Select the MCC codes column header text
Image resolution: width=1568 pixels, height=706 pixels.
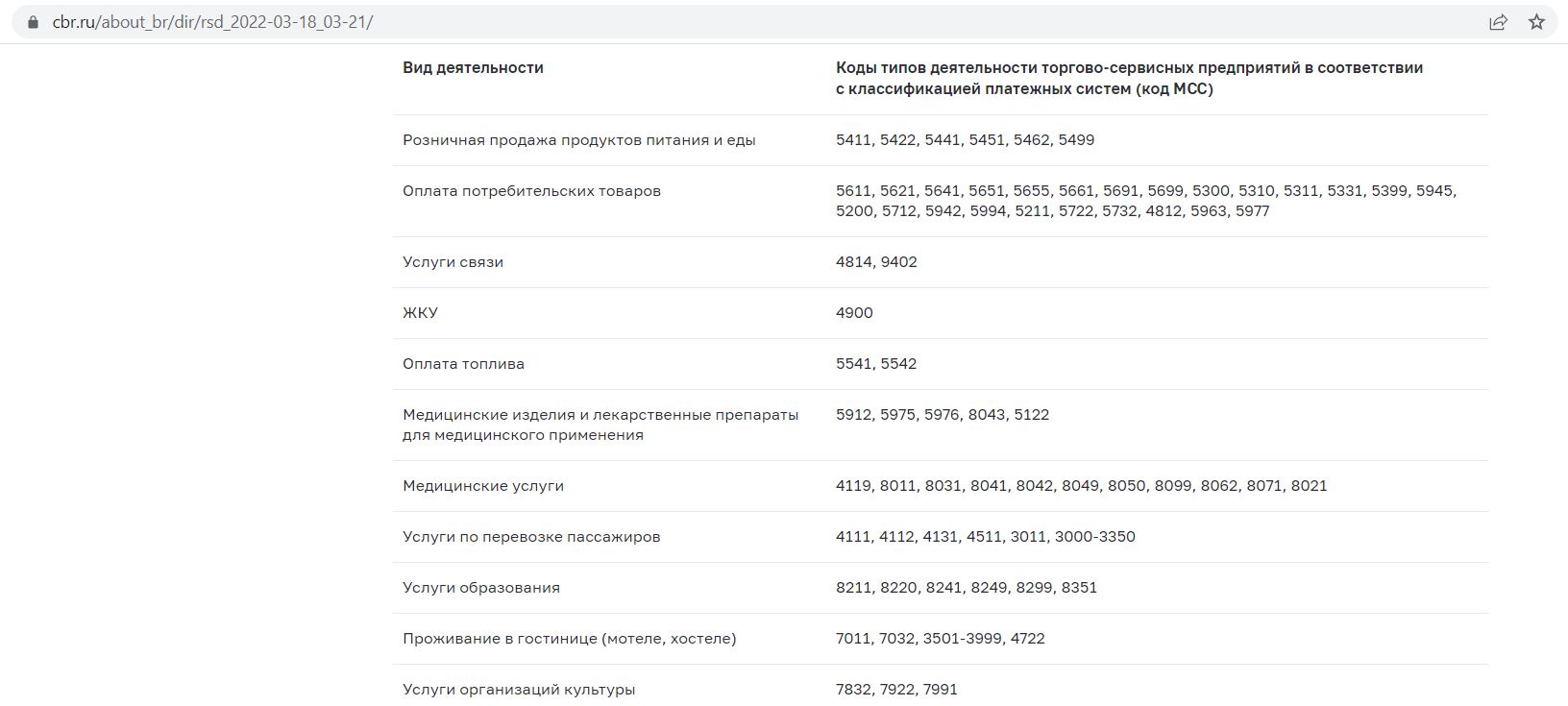1129,78
